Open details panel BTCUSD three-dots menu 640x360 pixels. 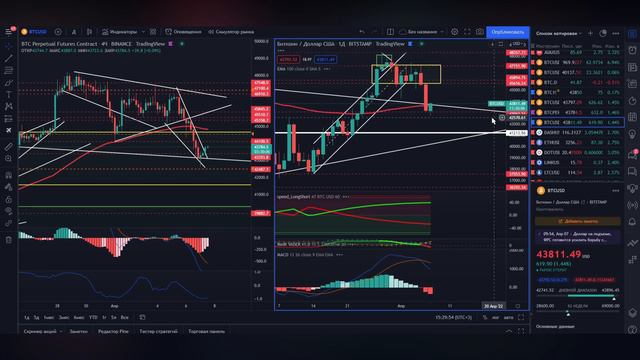tap(616, 191)
